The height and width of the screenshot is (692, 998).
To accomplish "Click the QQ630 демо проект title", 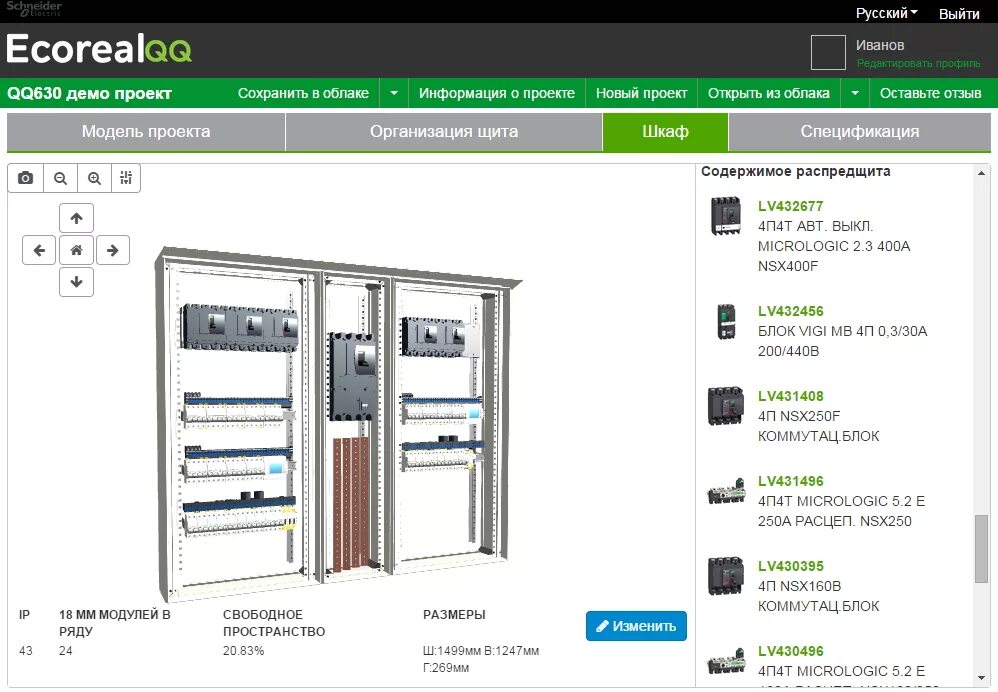I will click(x=90, y=94).
